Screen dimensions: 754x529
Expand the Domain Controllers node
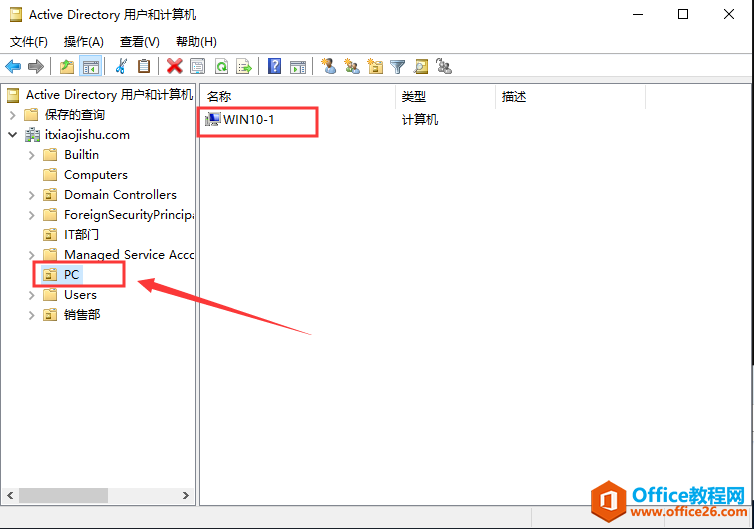tap(32, 195)
